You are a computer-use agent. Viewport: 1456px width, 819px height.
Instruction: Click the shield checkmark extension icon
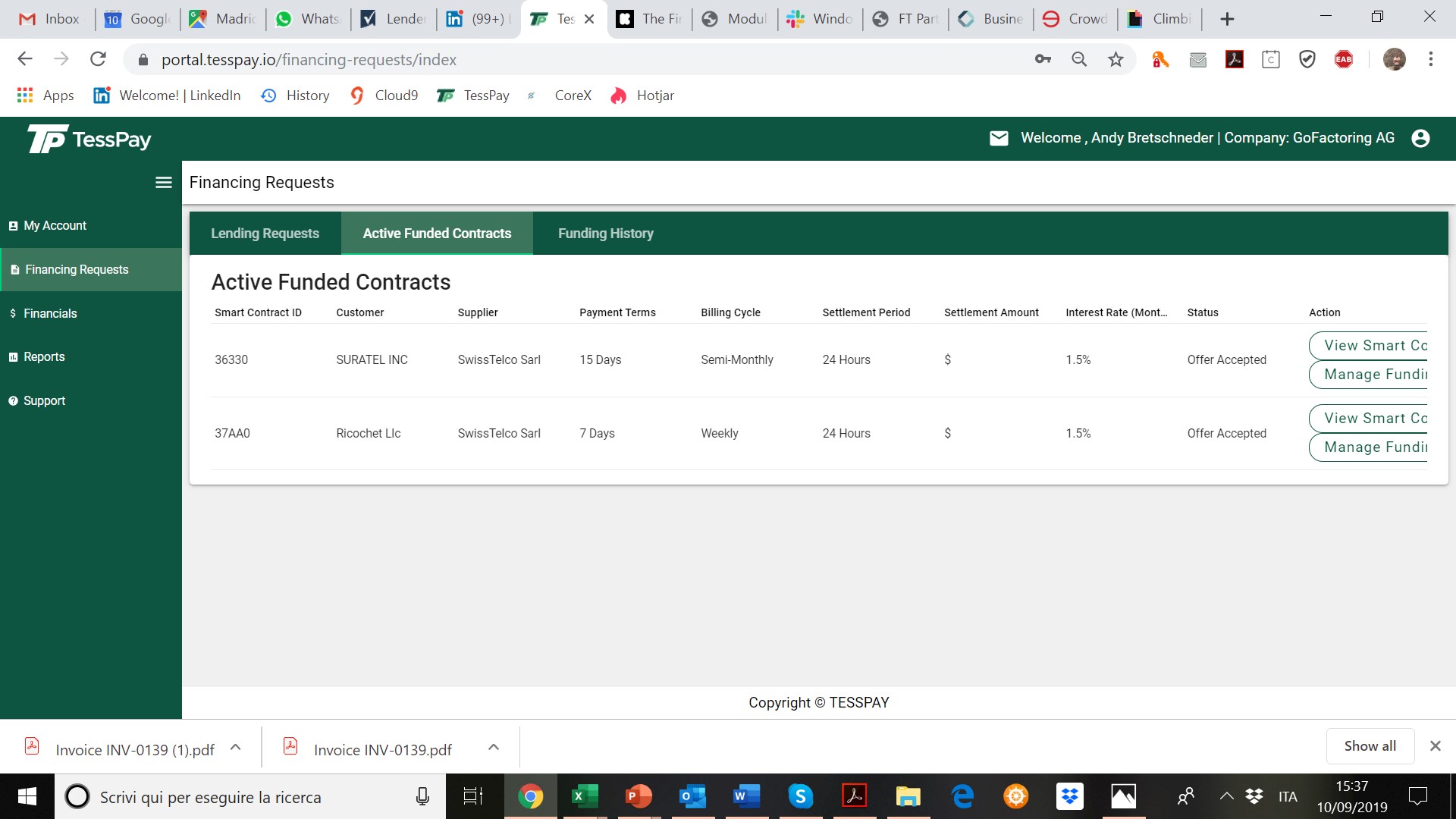click(1307, 59)
